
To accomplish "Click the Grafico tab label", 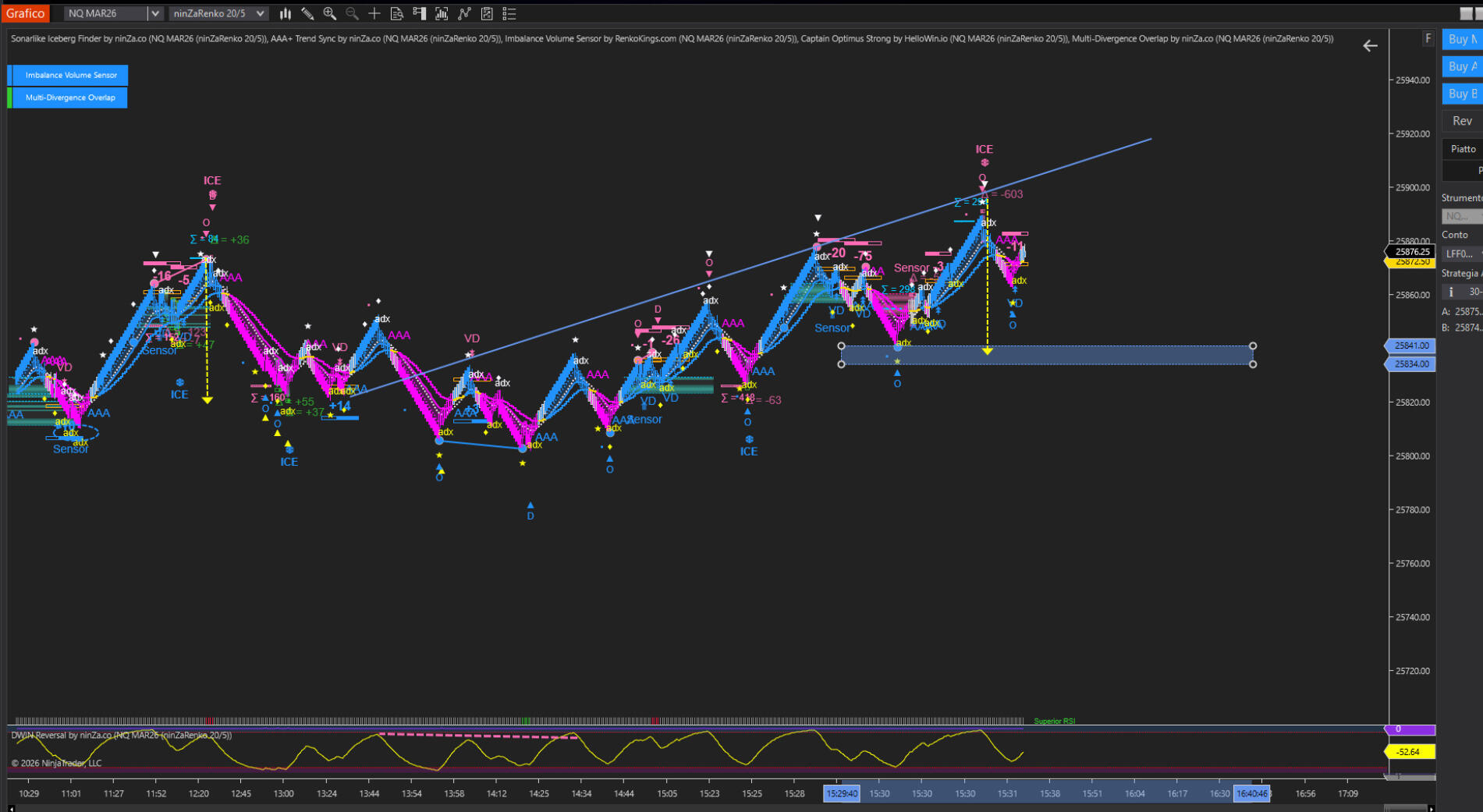I will pos(26,13).
